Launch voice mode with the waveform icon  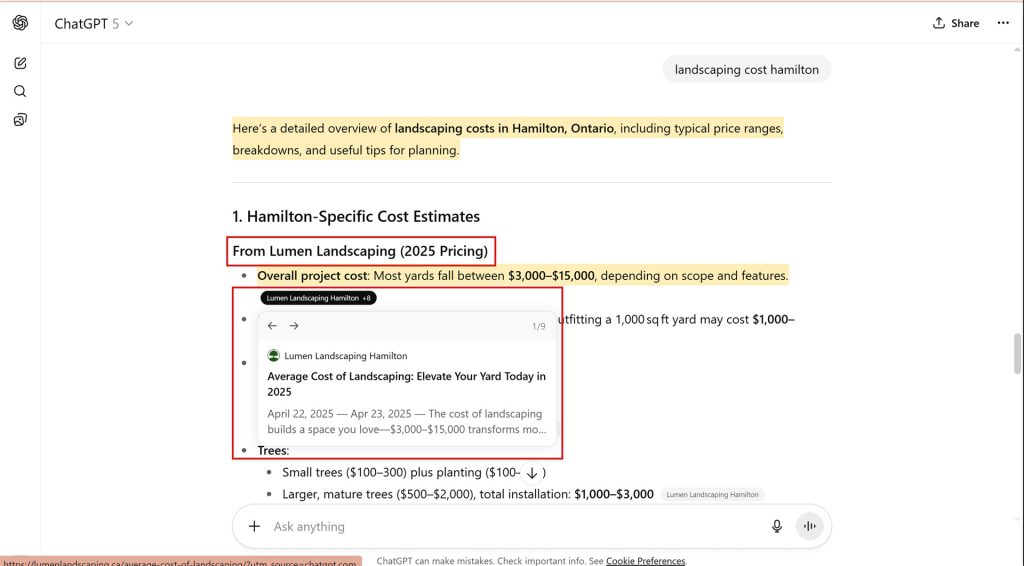coord(810,526)
